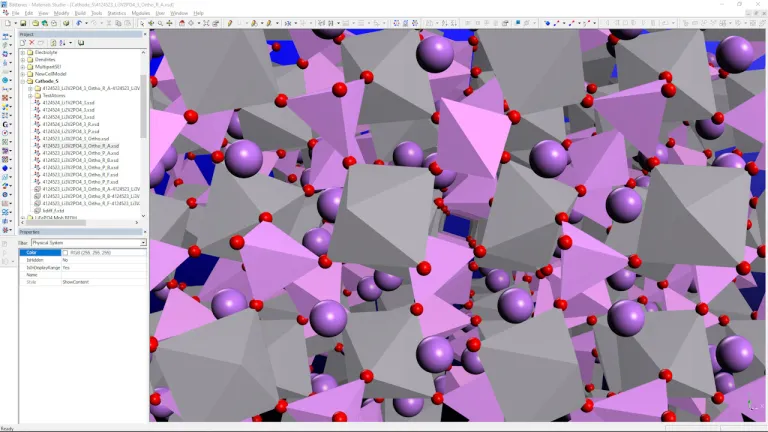Viewport: 768px width, 432px height.
Task: Click red X delete icon in Project panel
Action: pos(30,43)
